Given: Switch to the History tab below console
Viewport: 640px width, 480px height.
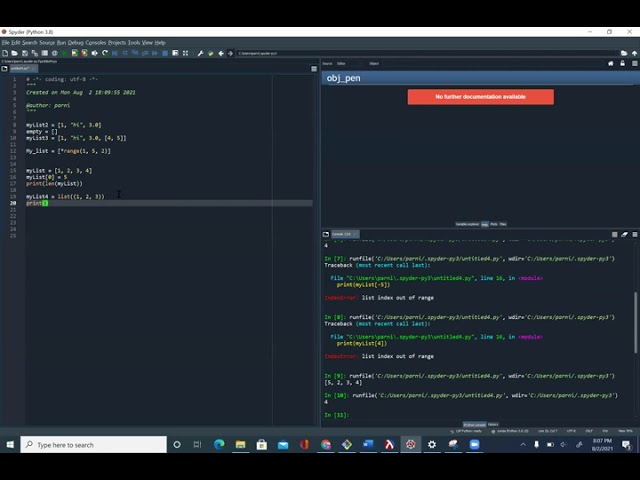Looking at the screenshot, I should point(493,424).
